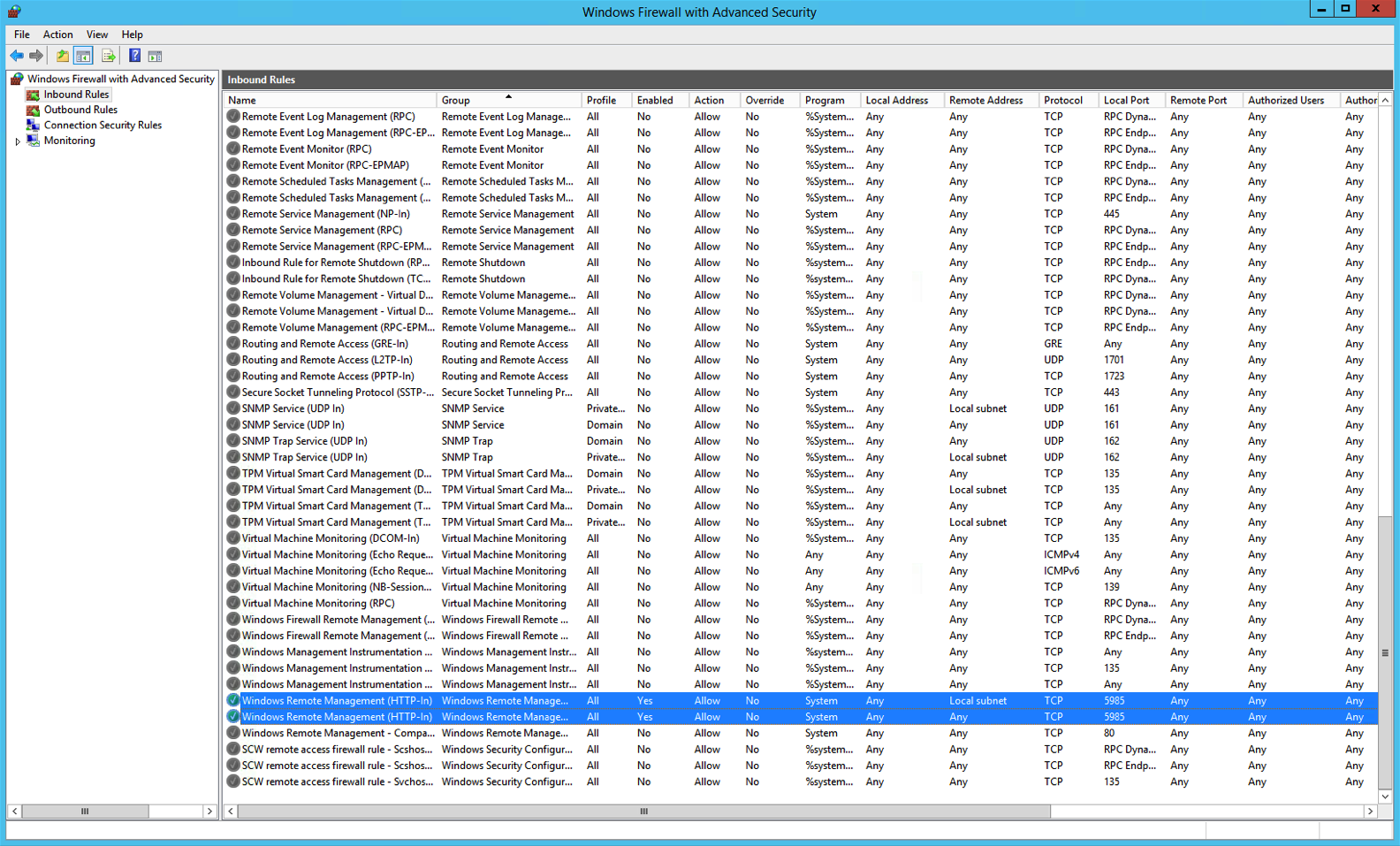Screen dimensions: 1400x846
Task: Click status icon of Virtual Machine Monitoring (DCOM-In)
Action: coord(233,537)
